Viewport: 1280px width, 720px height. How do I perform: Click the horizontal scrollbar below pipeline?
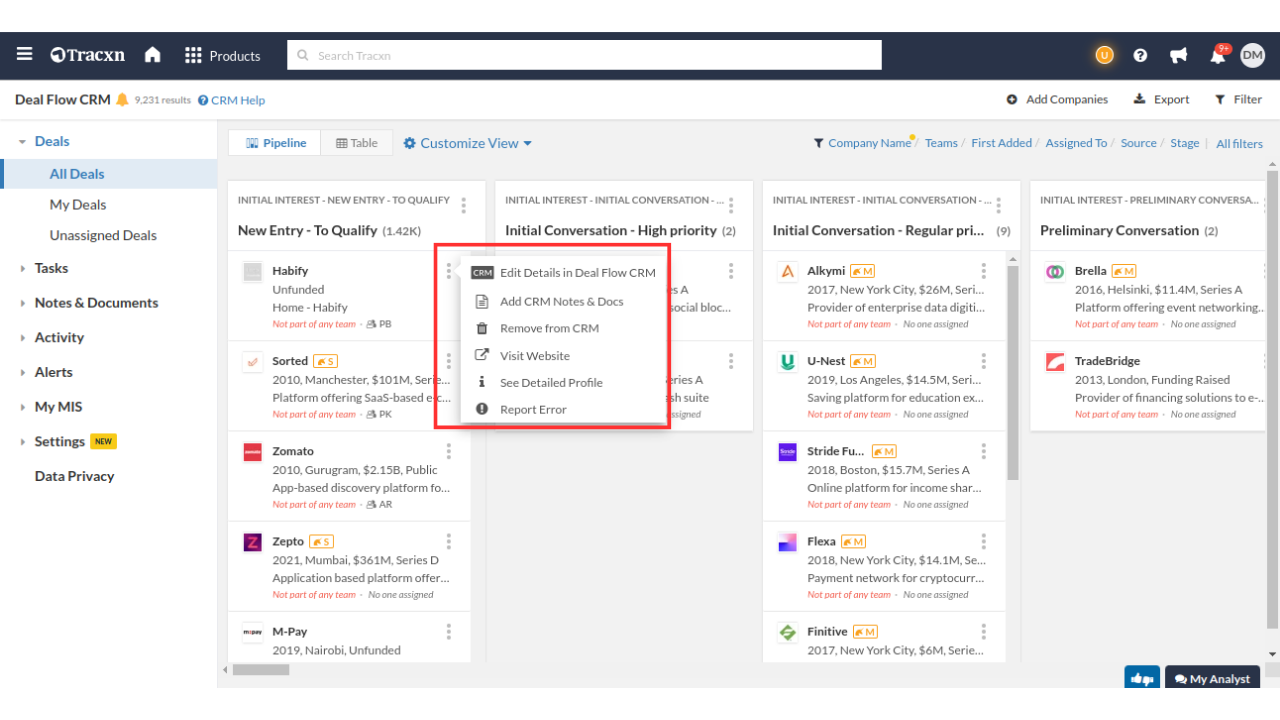click(261, 670)
